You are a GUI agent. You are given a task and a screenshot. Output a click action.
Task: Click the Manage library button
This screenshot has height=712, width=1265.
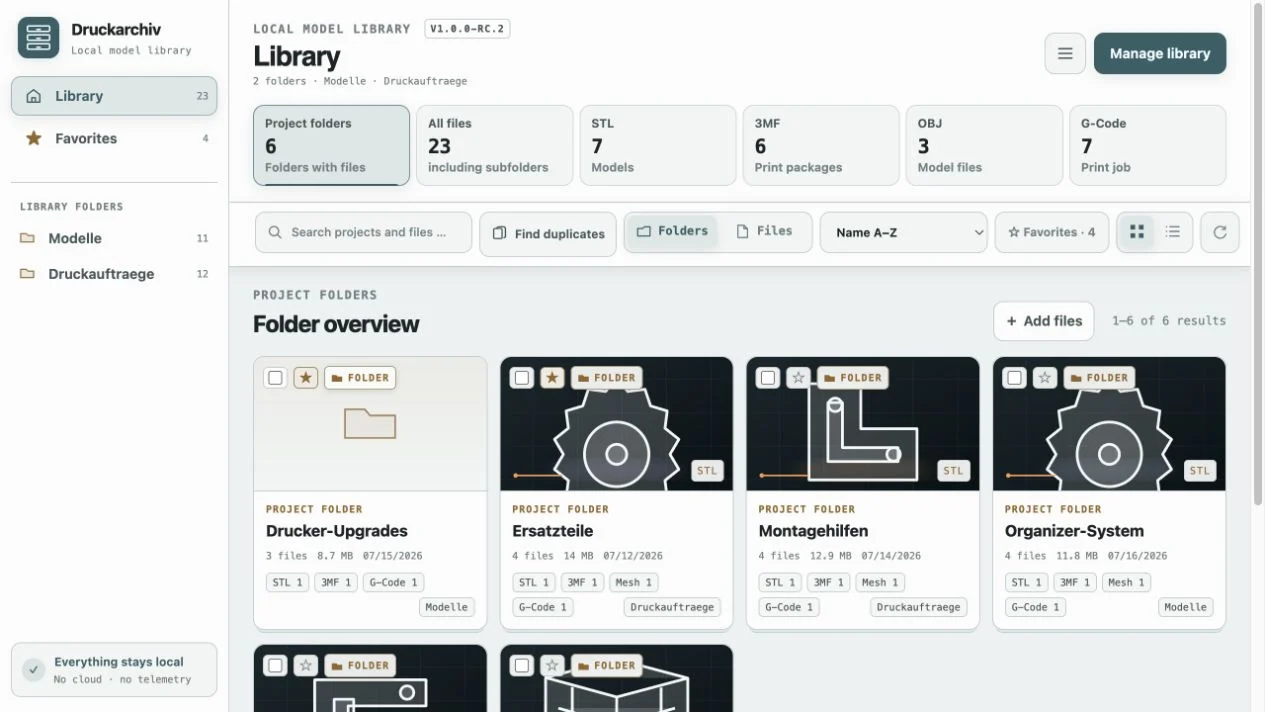[1160, 54]
